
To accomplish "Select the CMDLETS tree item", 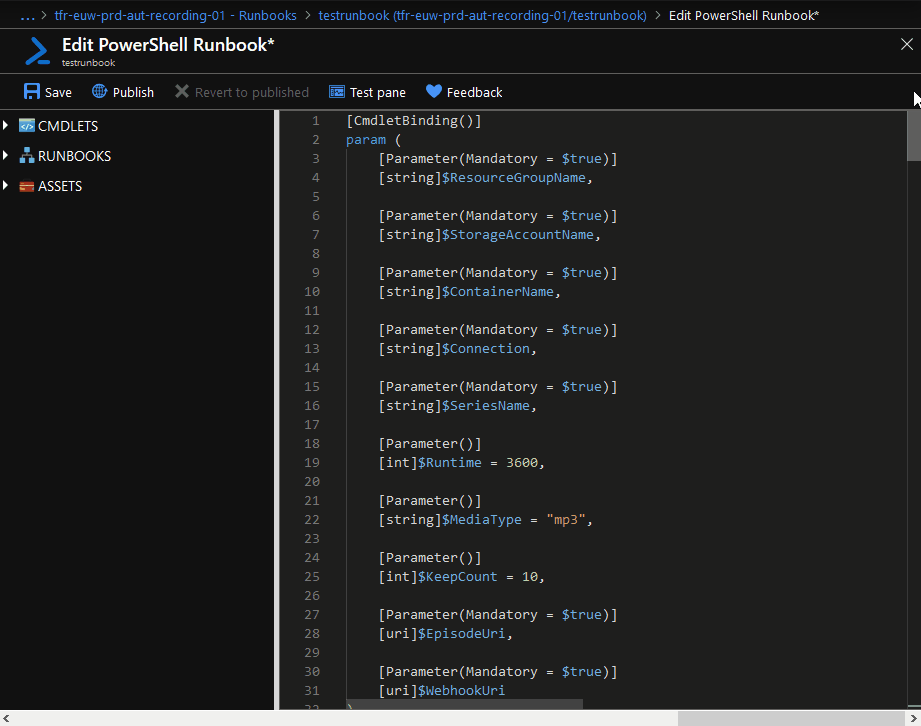I will pos(68,126).
